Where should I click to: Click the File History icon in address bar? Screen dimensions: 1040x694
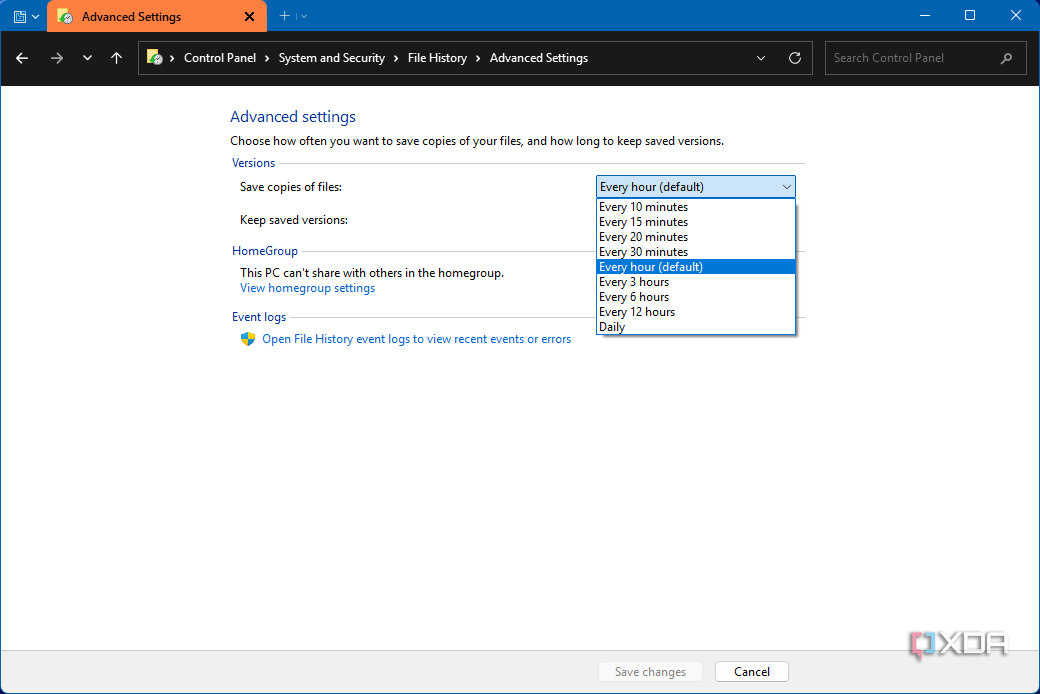(x=155, y=58)
